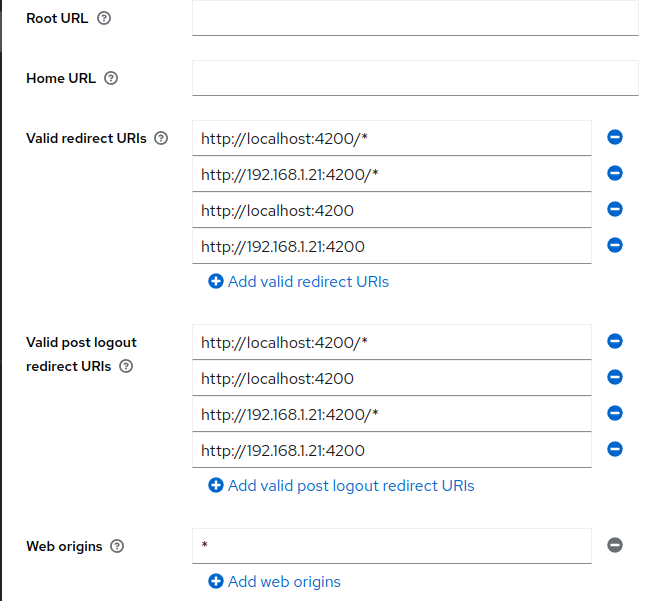Viewport: 650px width, 601px height.
Task: Remove the http://localhost:4200/* valid redirect URI
Action: pos(615,137)
